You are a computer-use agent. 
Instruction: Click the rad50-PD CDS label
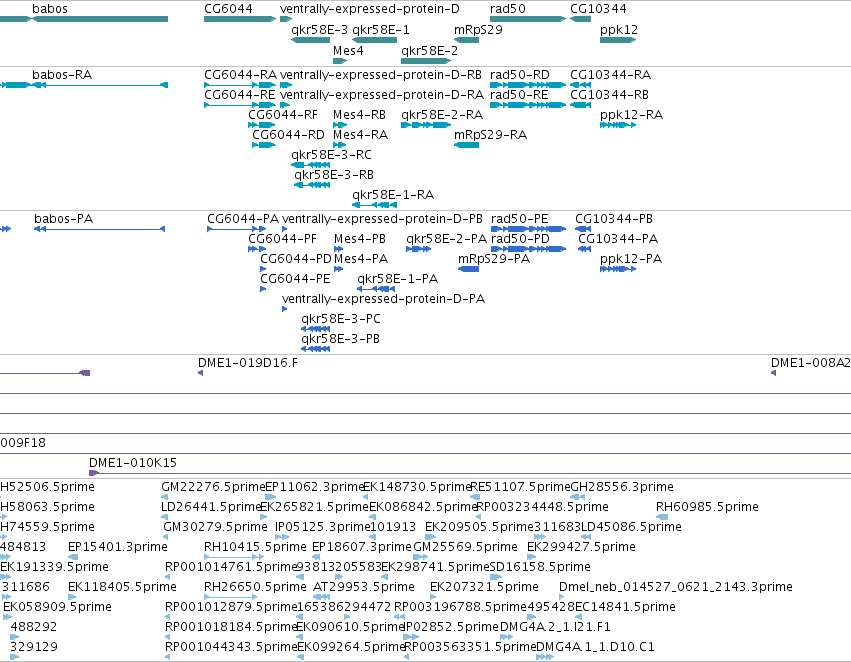click(x=520, y=239)
